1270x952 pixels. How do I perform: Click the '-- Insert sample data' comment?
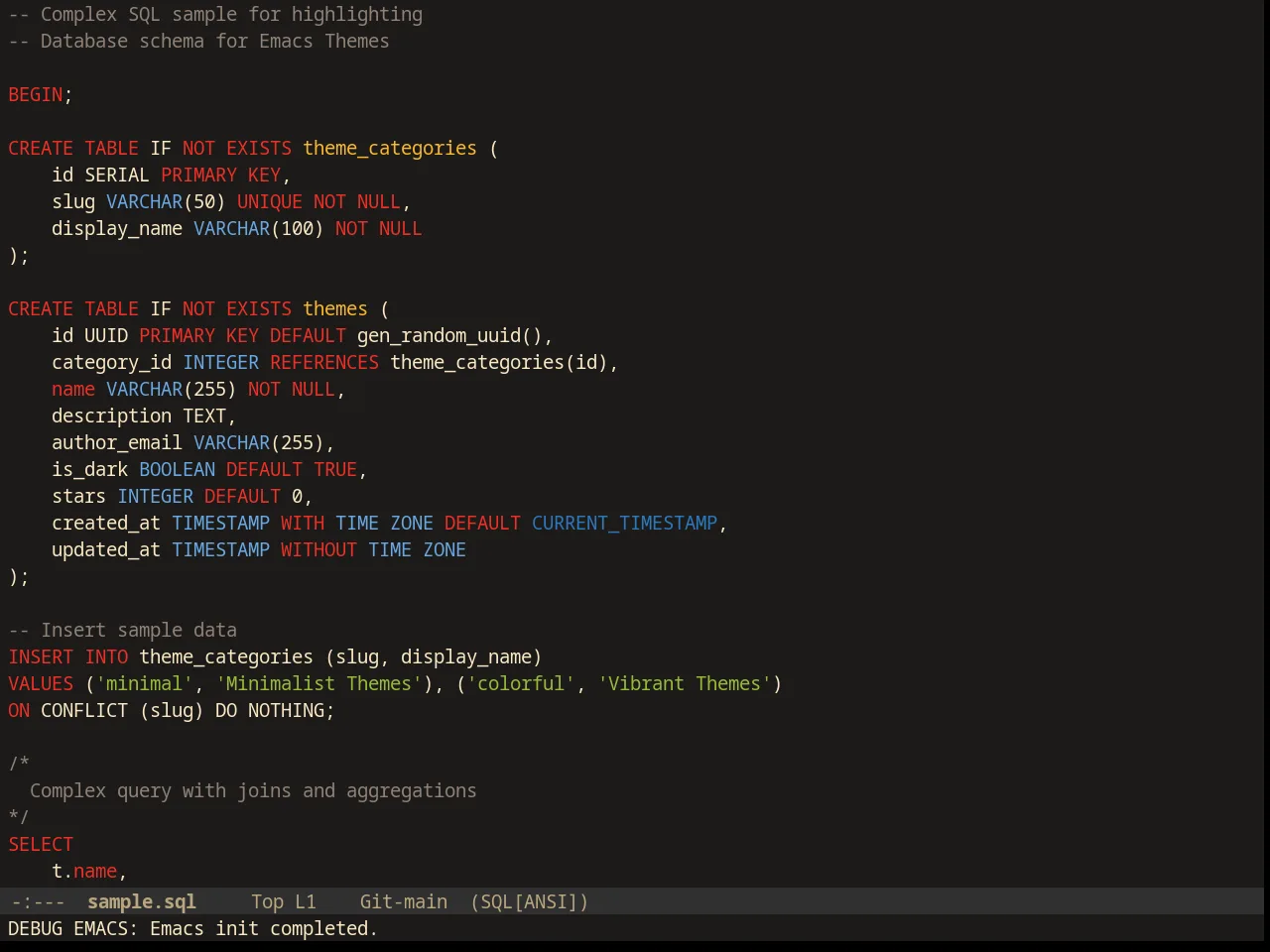pyautogui.click(x=123, y=630)
